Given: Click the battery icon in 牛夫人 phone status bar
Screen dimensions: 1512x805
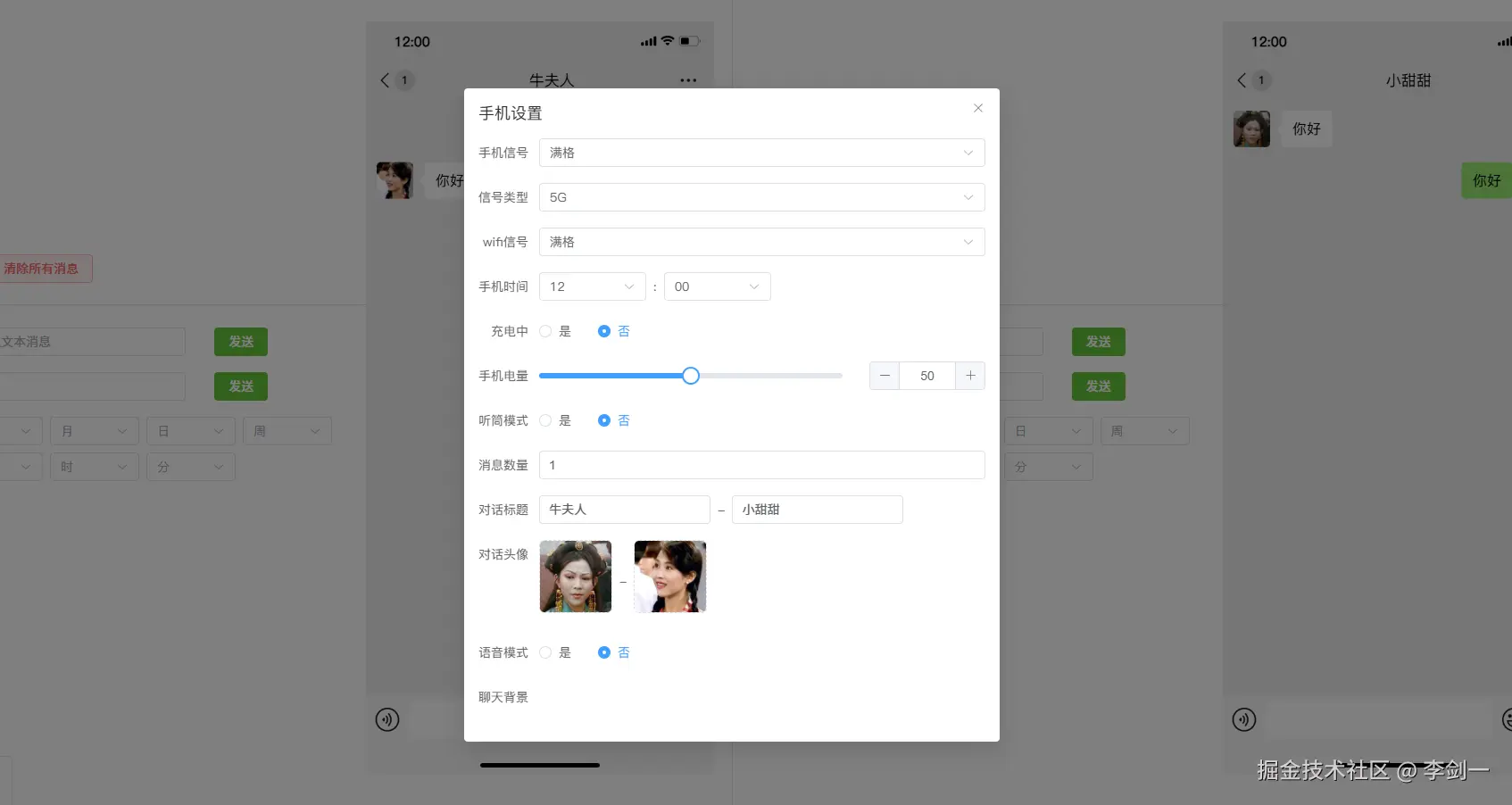Looking at the screenshot, I should tap(690, 41).
